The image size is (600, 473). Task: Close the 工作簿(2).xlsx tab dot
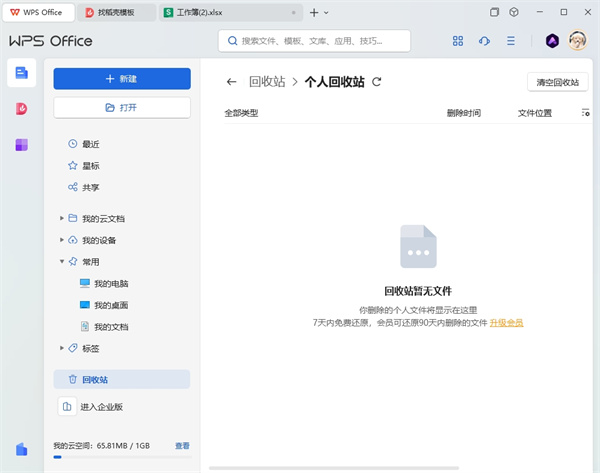(x=293, y=13)
